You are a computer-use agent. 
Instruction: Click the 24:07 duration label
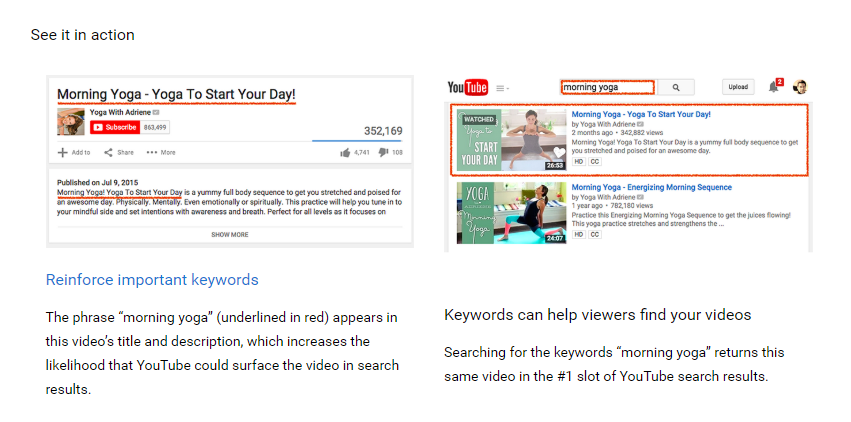click(555, 238)
